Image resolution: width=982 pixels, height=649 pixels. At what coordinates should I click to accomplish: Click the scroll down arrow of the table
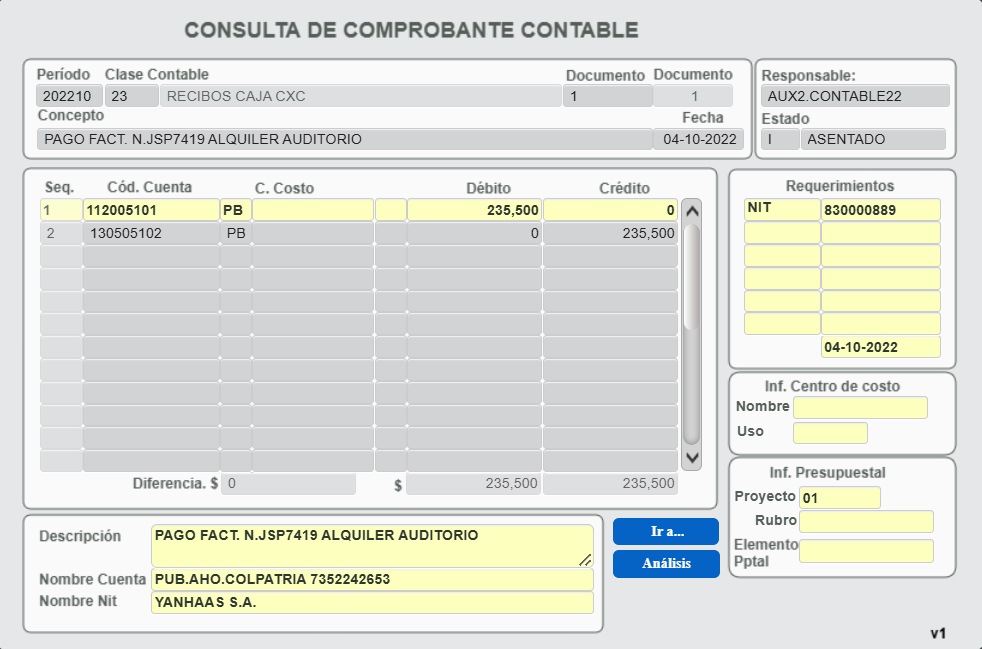pos(691,457)
